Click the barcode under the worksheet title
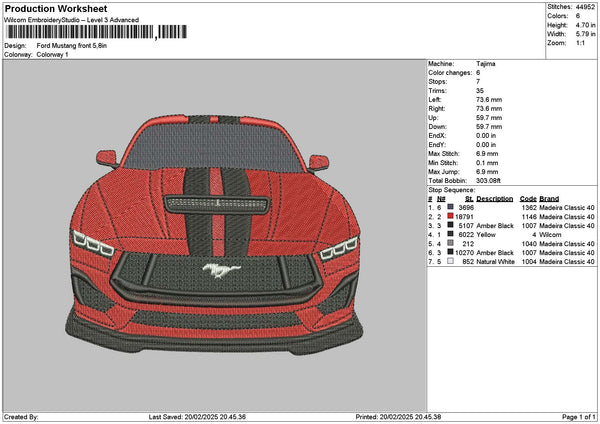The width and height of the screenshot is (600, 424). pos(80,32)
